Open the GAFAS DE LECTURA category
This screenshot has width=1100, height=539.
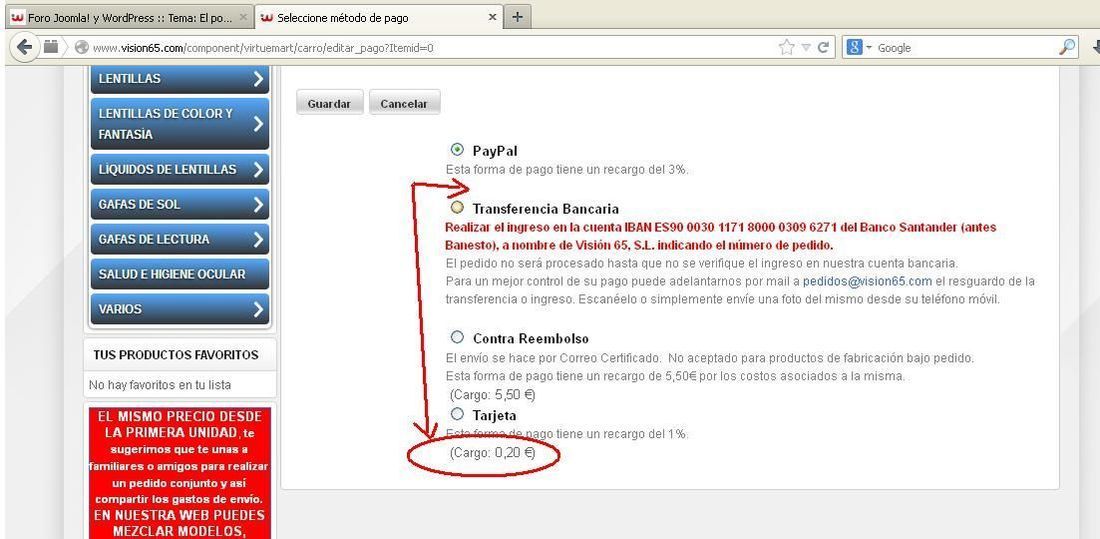coord(180,239)
